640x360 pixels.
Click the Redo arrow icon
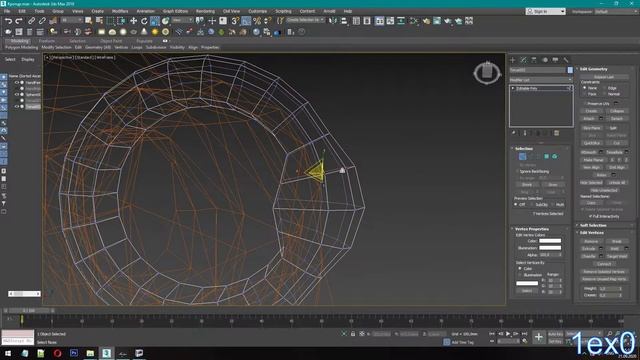click(x=19, y=21)
